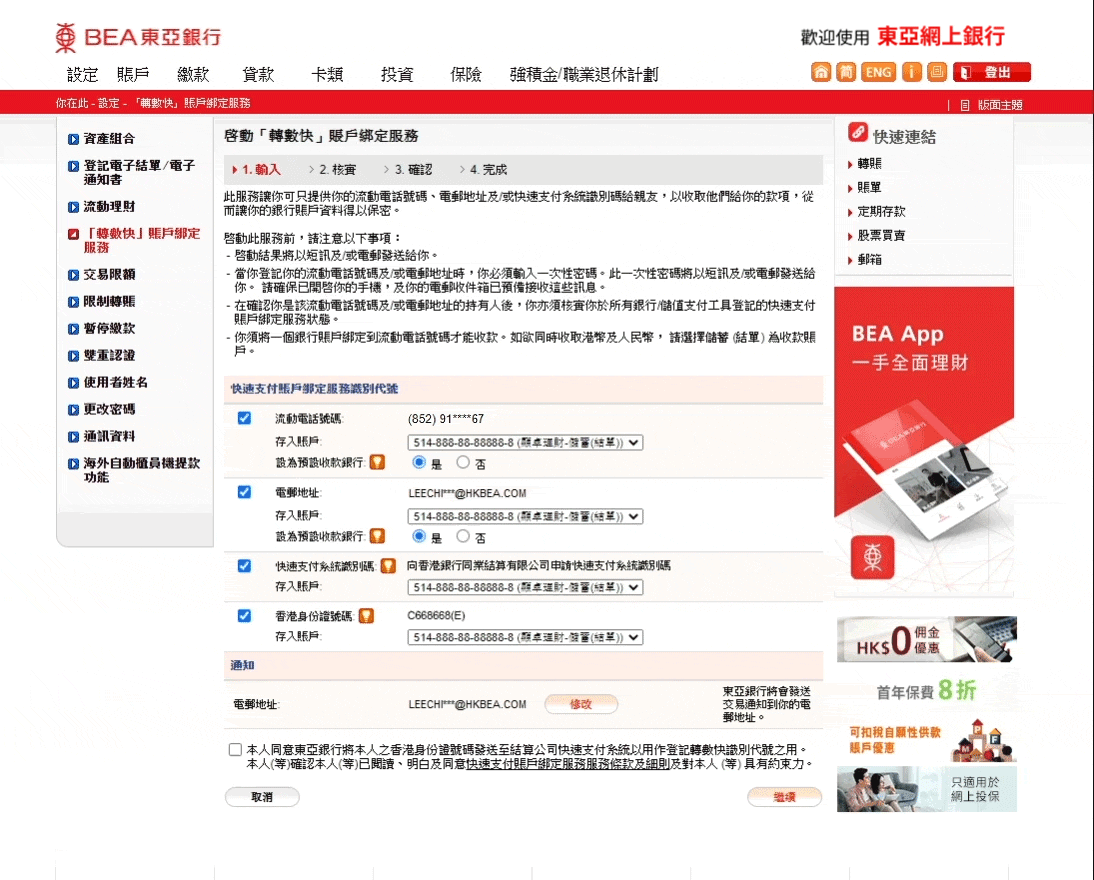Screen dimensions: 1094x880
Task: Uncheck the 快速支付系統識別碼 checkbox
Action: (x=244, y=565)
